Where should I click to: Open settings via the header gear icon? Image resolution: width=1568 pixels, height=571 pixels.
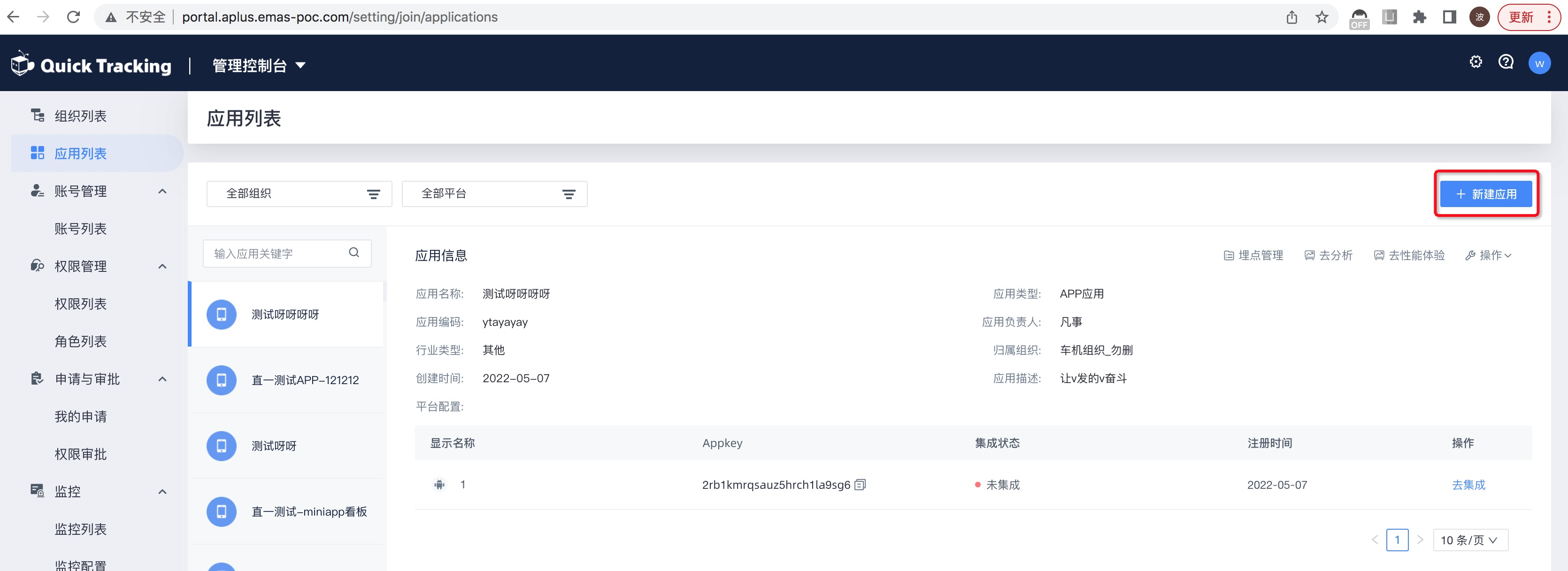(1476, 62)
